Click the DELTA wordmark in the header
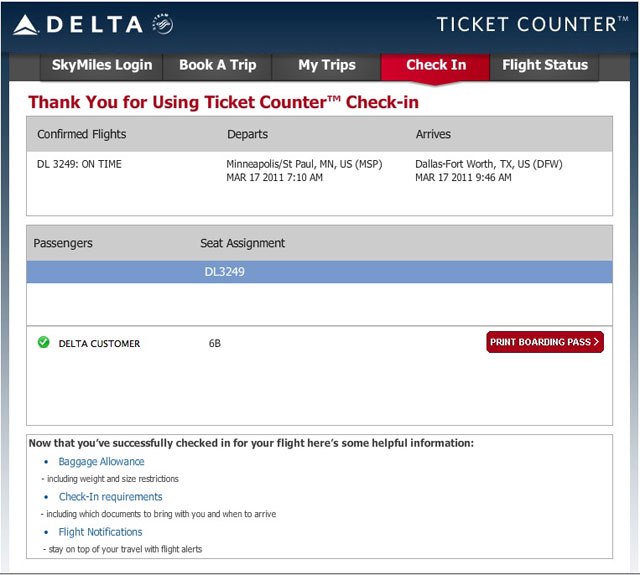Image resolution: width=640 pixels, height=575 pixels. [95, 24]
